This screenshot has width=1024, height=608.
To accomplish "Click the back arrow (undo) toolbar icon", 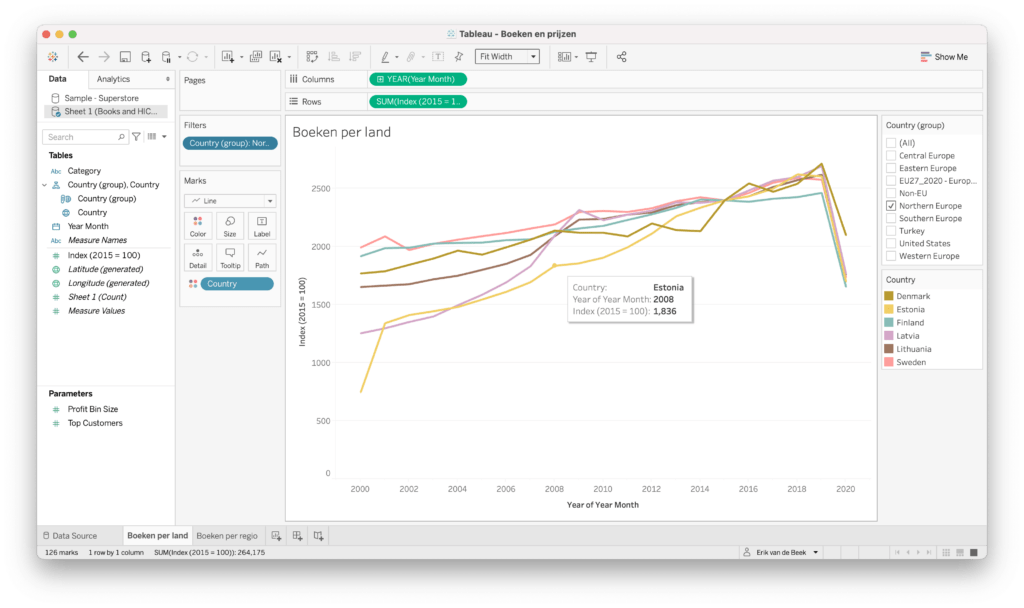I will point(83,57).
